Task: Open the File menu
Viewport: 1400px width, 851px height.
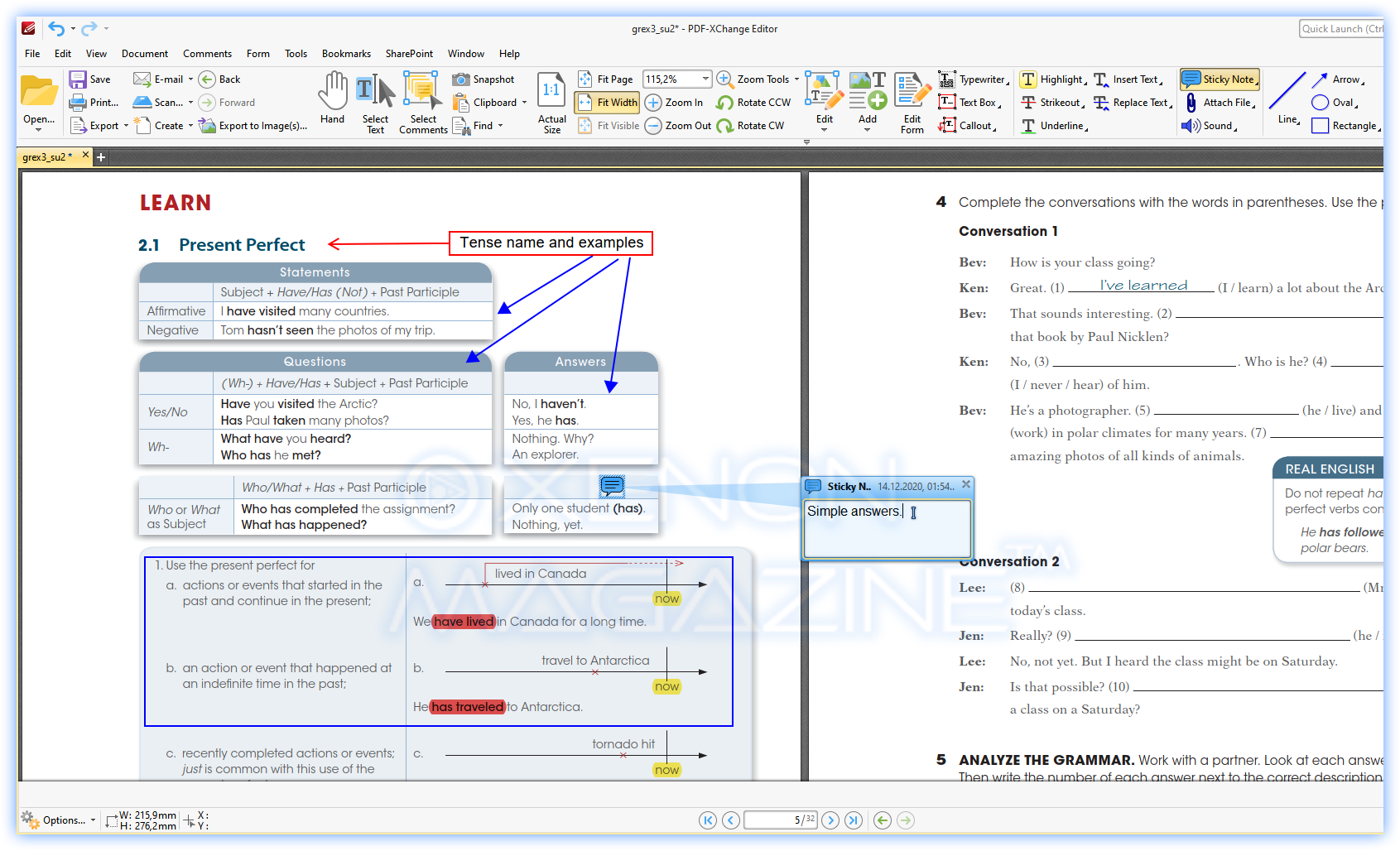Action: coord(32,54)
